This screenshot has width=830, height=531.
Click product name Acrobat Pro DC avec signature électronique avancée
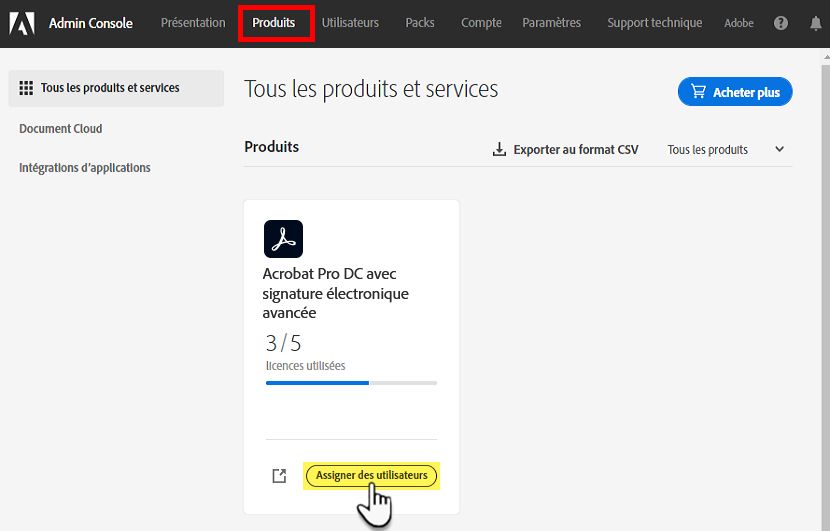point(336,293)
